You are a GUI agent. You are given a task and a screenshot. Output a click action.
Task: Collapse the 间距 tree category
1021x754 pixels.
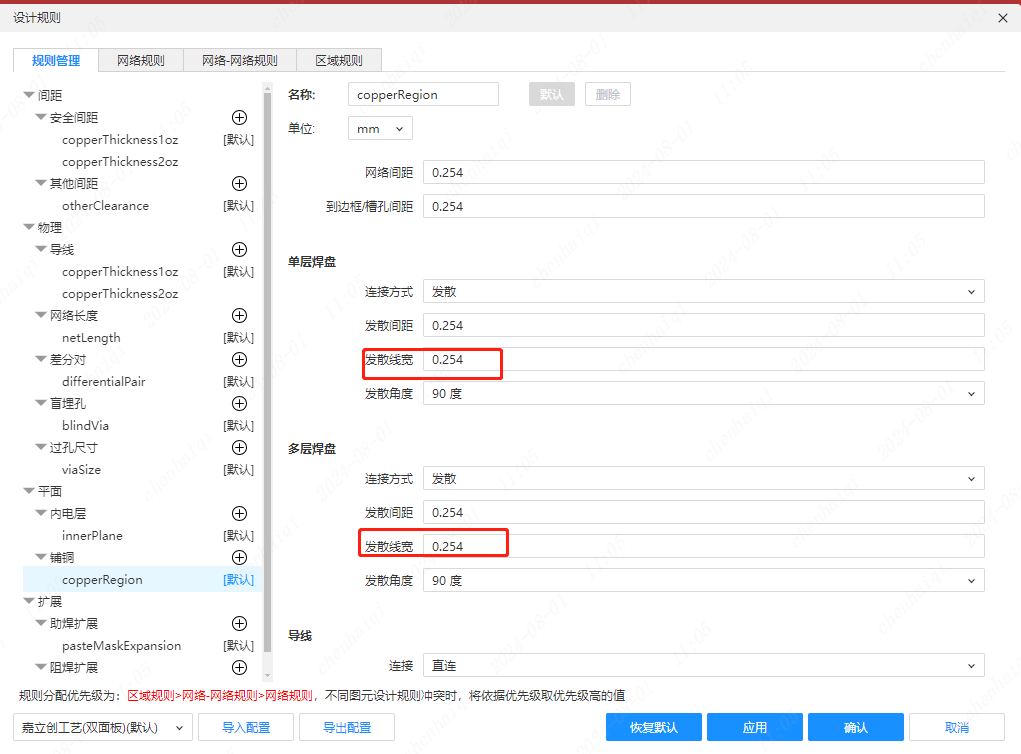click(29, 96)
